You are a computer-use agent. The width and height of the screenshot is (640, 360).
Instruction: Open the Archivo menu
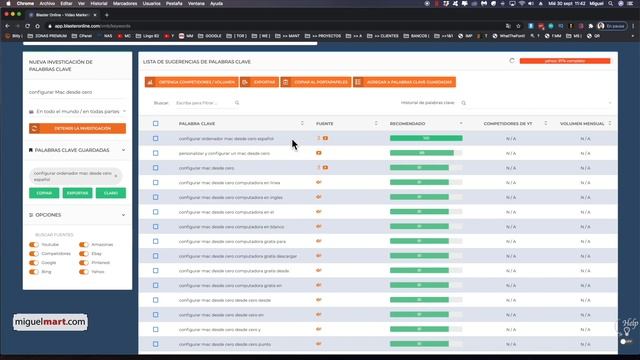(x=47, y=3)
